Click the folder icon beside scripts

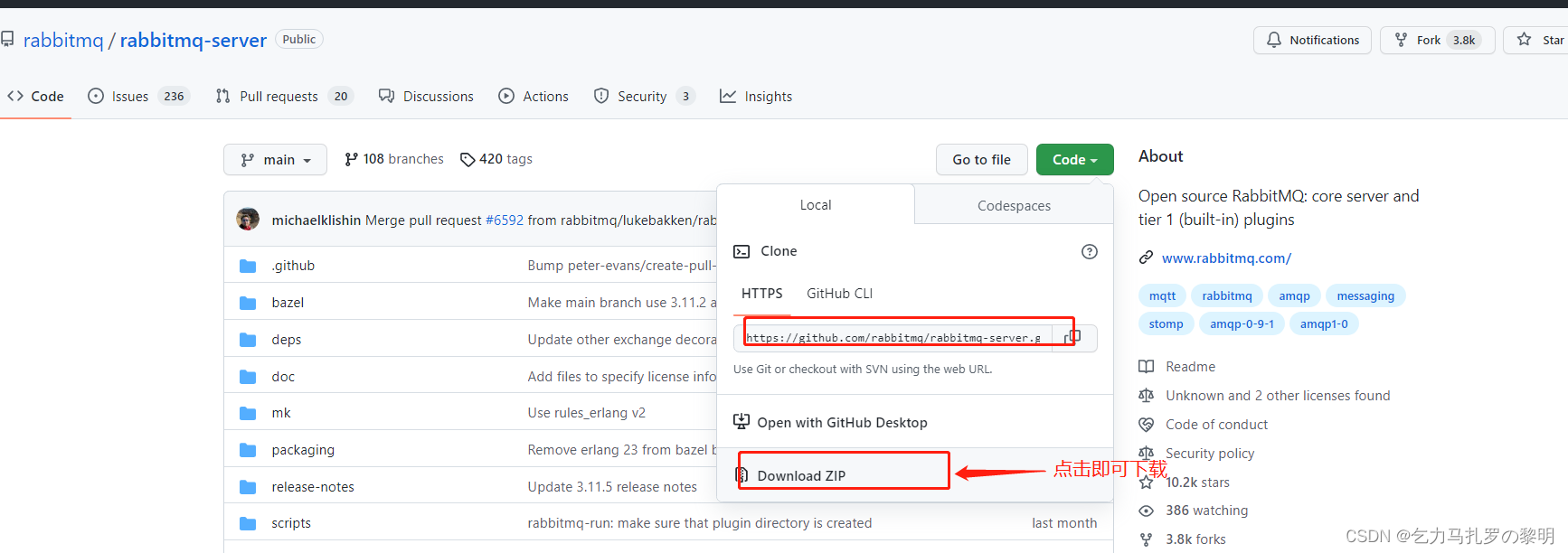tap(248, 523)
